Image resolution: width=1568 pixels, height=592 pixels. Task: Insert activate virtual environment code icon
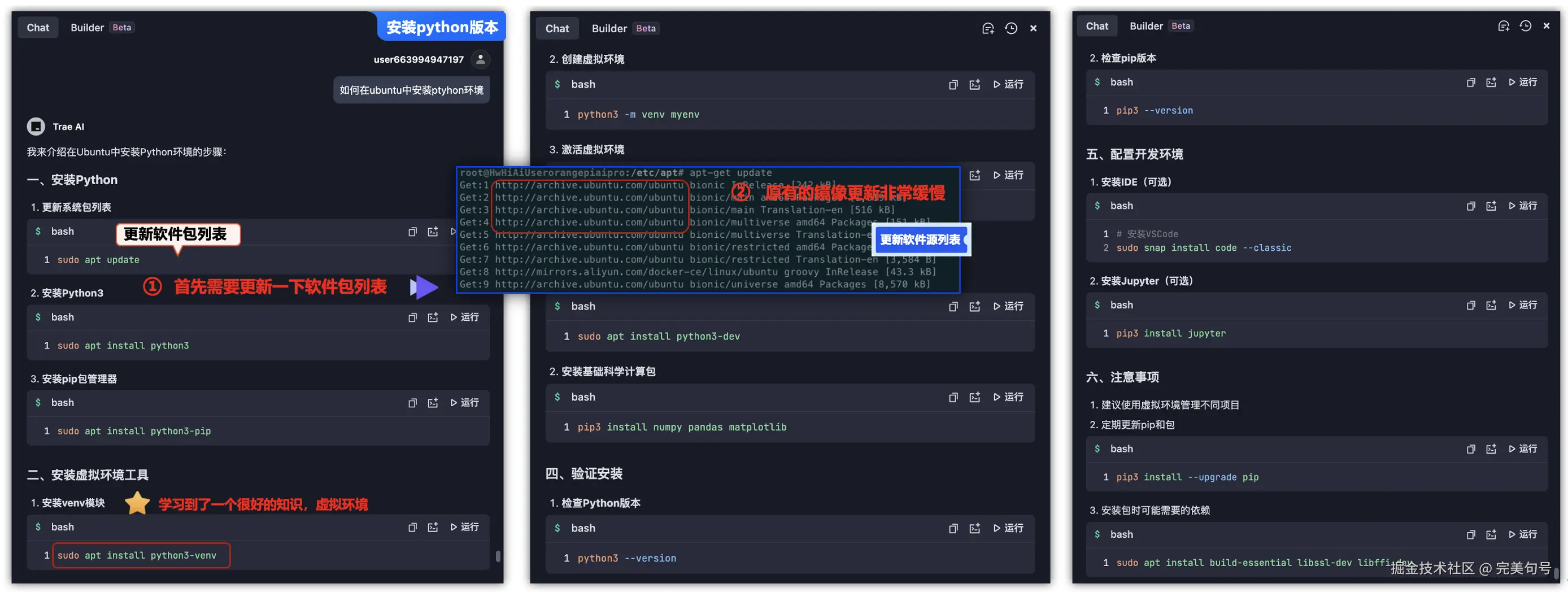pyautogui.click(x=974, y=176)
